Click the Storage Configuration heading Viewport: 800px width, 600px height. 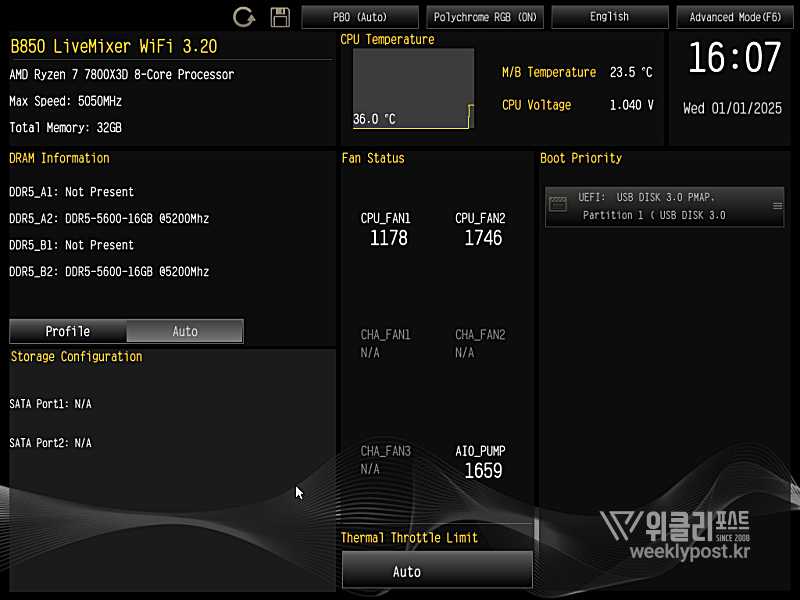(77, 357)
